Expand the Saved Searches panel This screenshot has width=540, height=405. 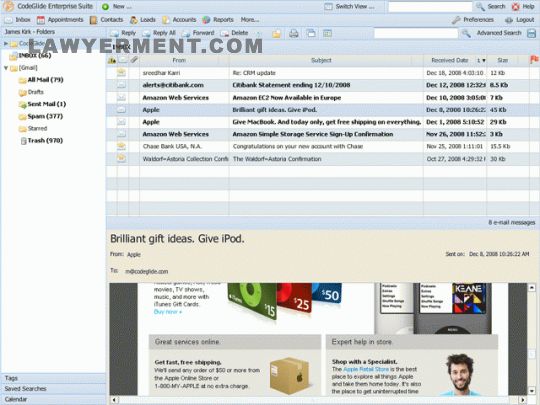[53, 389]
